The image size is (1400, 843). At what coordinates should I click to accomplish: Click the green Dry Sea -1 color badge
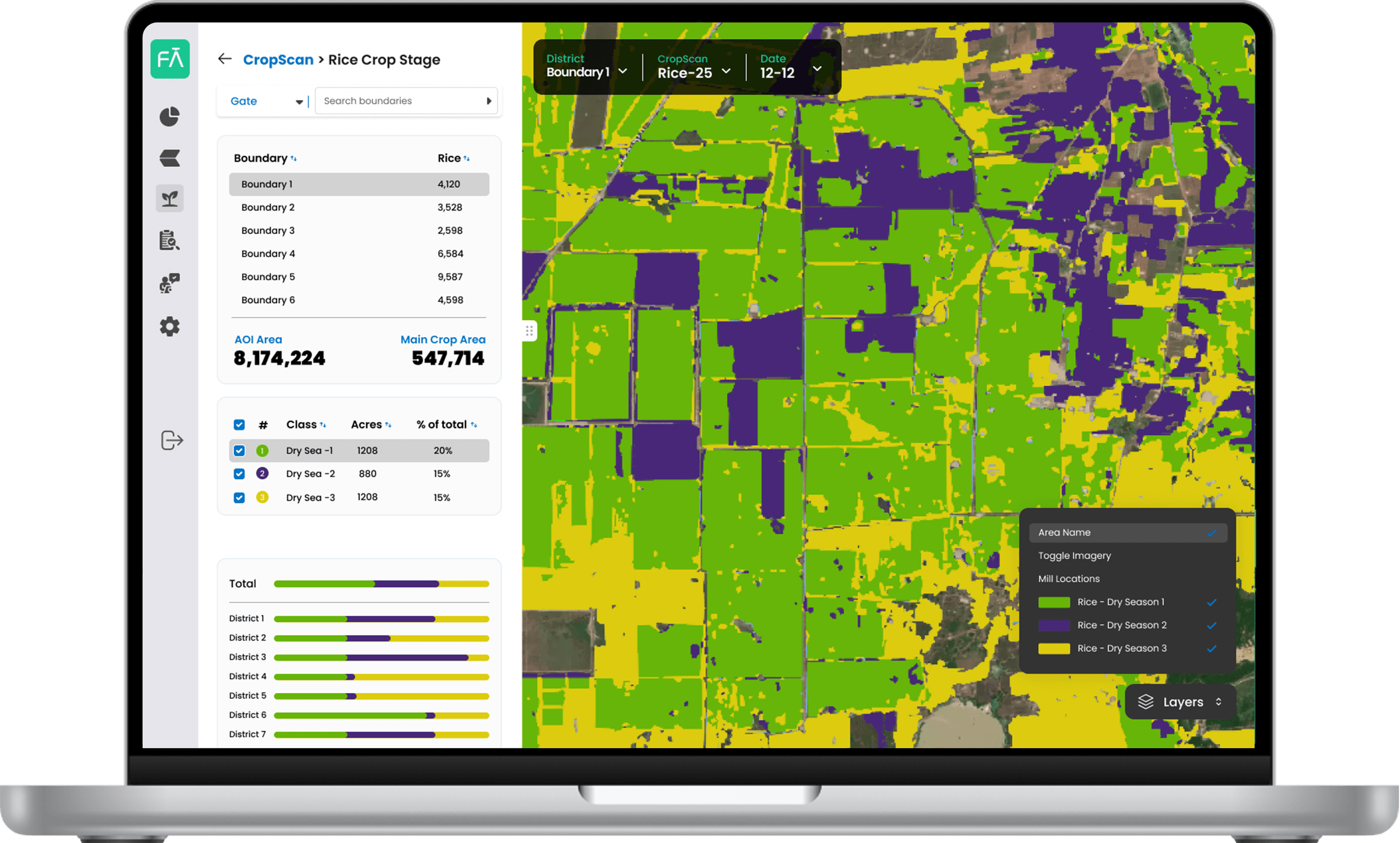click(262, 451)
